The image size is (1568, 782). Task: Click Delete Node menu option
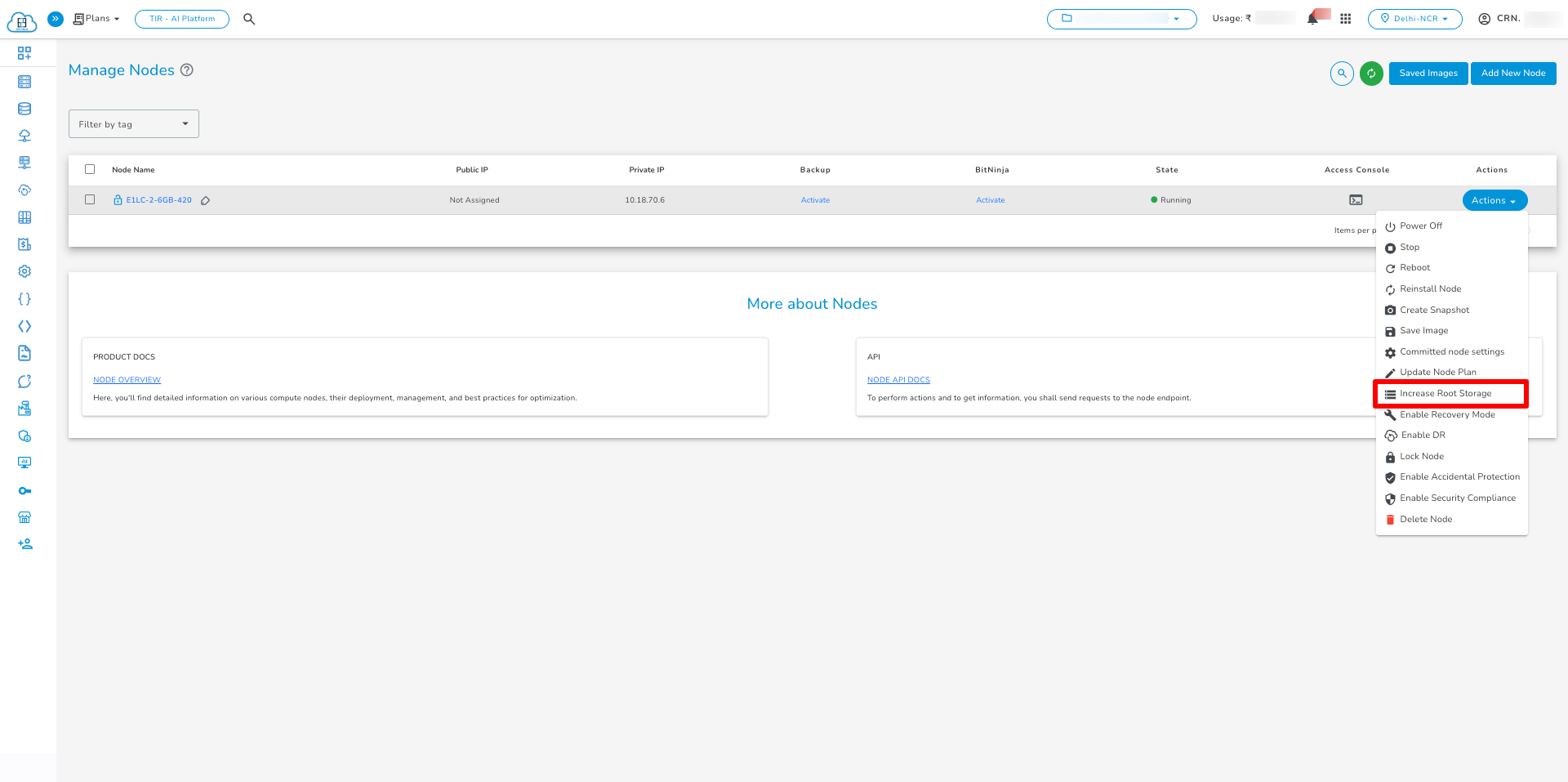coord(1426,520)
